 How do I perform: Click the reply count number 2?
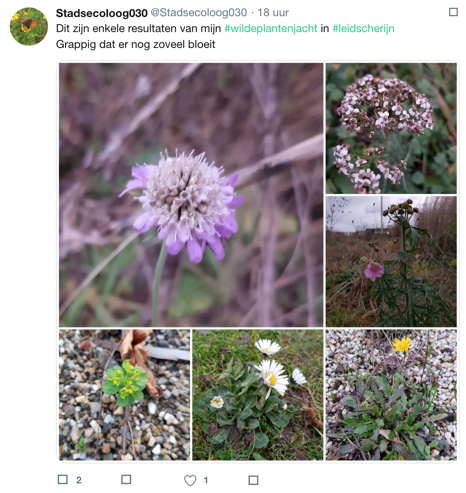pyautogui.click(x=79, y=480)
